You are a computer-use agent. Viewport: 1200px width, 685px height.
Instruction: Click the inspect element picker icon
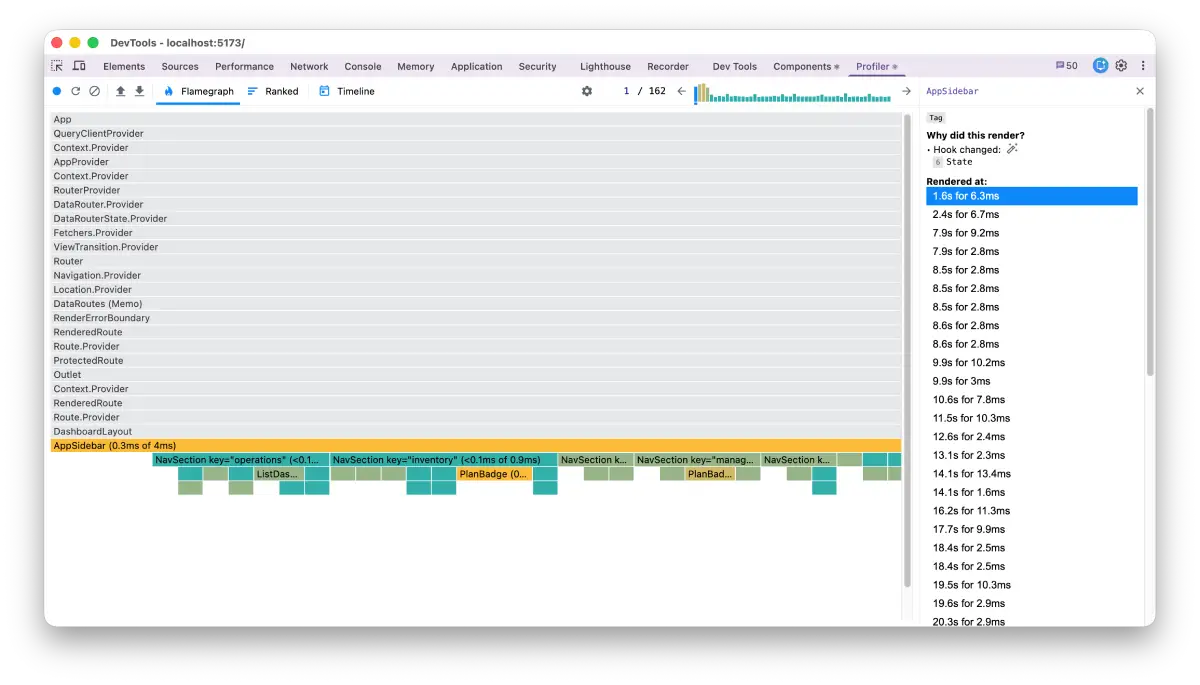(57, 66)
